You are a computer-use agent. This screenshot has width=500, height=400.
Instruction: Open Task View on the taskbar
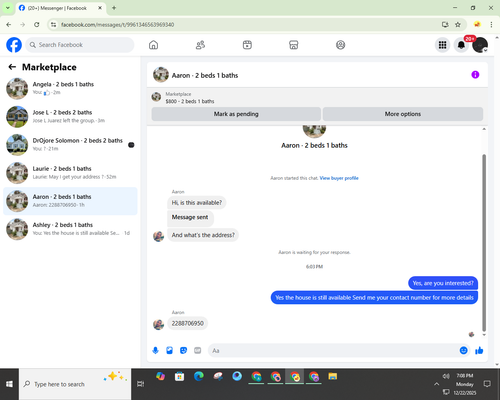[140, 384]
